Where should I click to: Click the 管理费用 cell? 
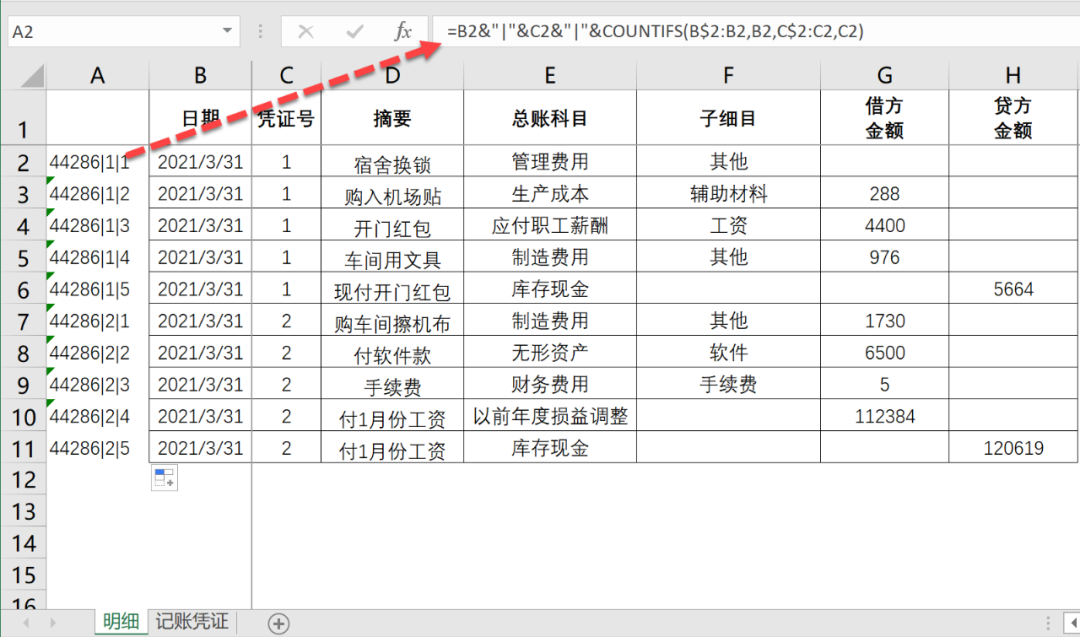point(550,162)
